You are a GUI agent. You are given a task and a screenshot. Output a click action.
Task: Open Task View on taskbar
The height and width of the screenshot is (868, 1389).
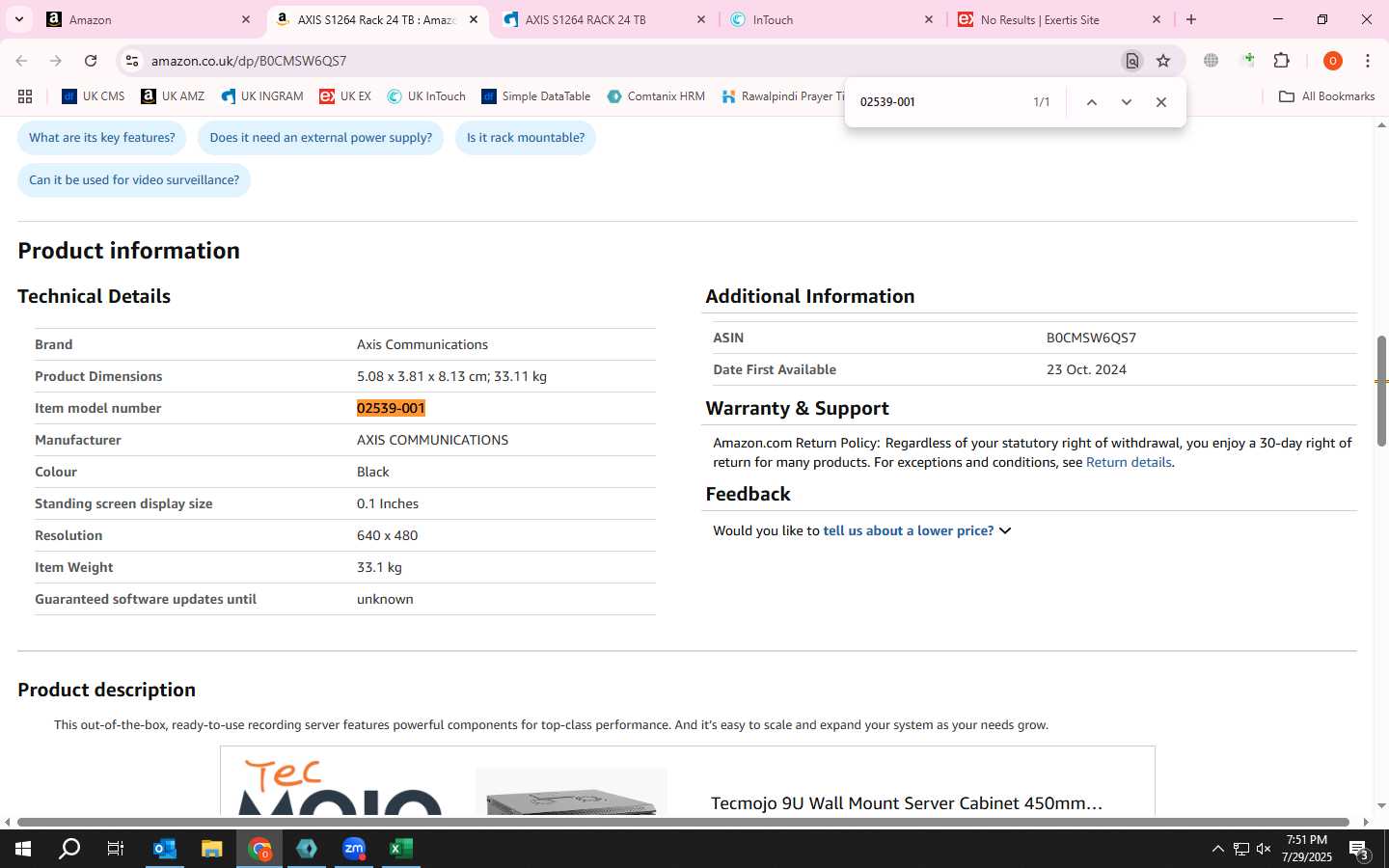[116, 849]
